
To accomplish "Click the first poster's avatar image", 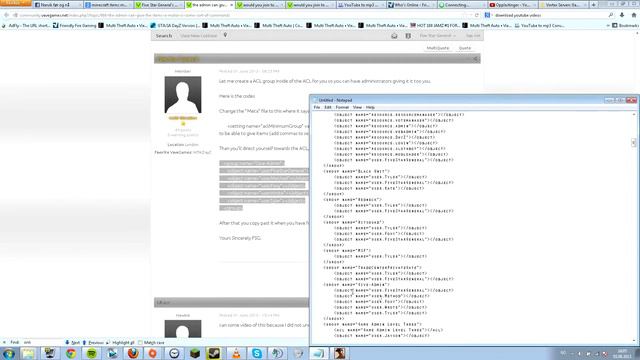I will tap(183, 95).
